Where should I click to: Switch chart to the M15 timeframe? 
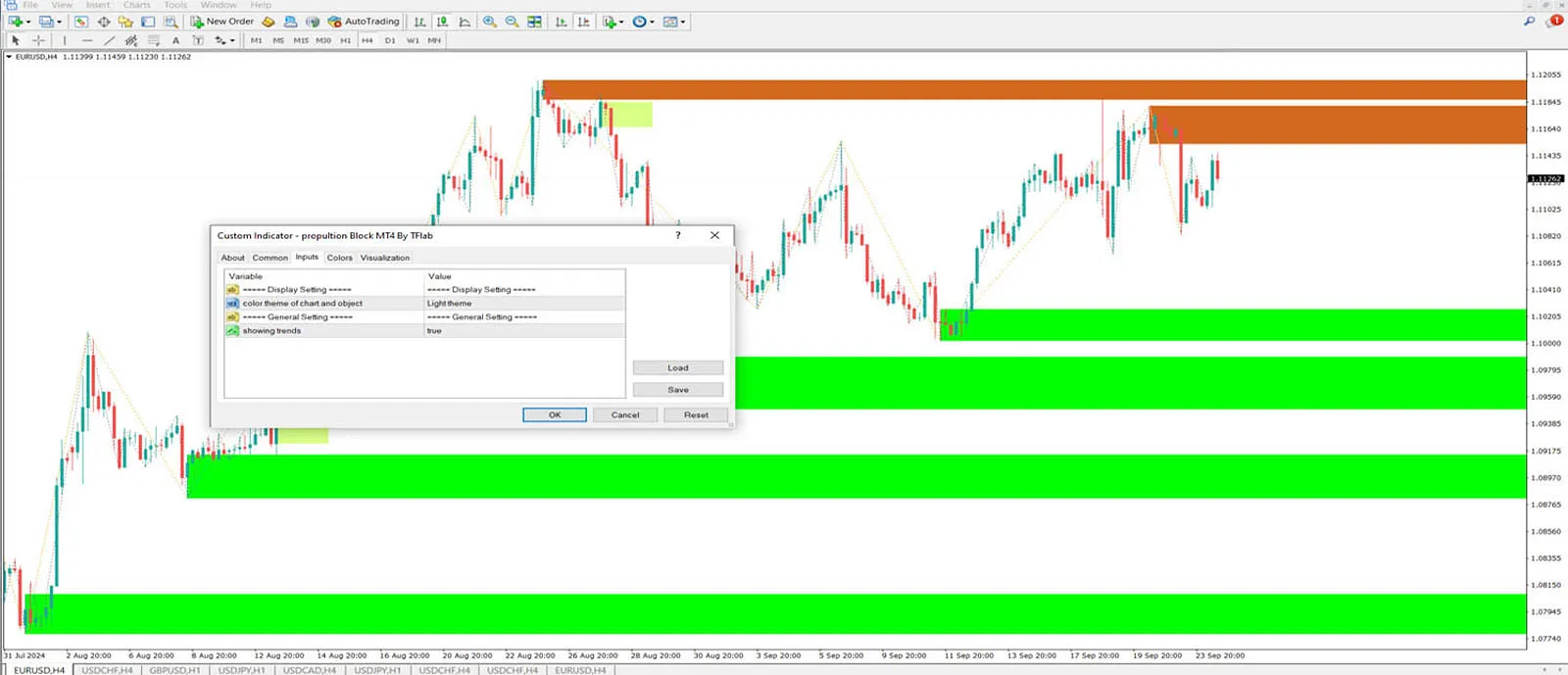pos(301,40)
